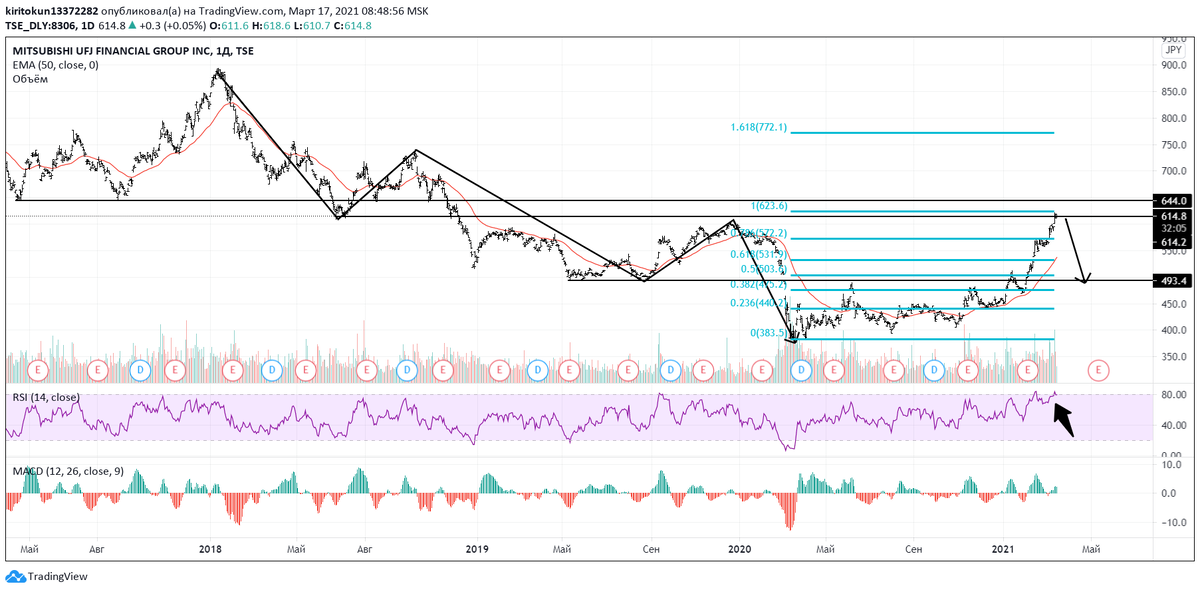Image resolution: width=1200 pixels, height=592 pixels.
Task: Click the 700.0 price axis label
Action: coord(1174,172)
